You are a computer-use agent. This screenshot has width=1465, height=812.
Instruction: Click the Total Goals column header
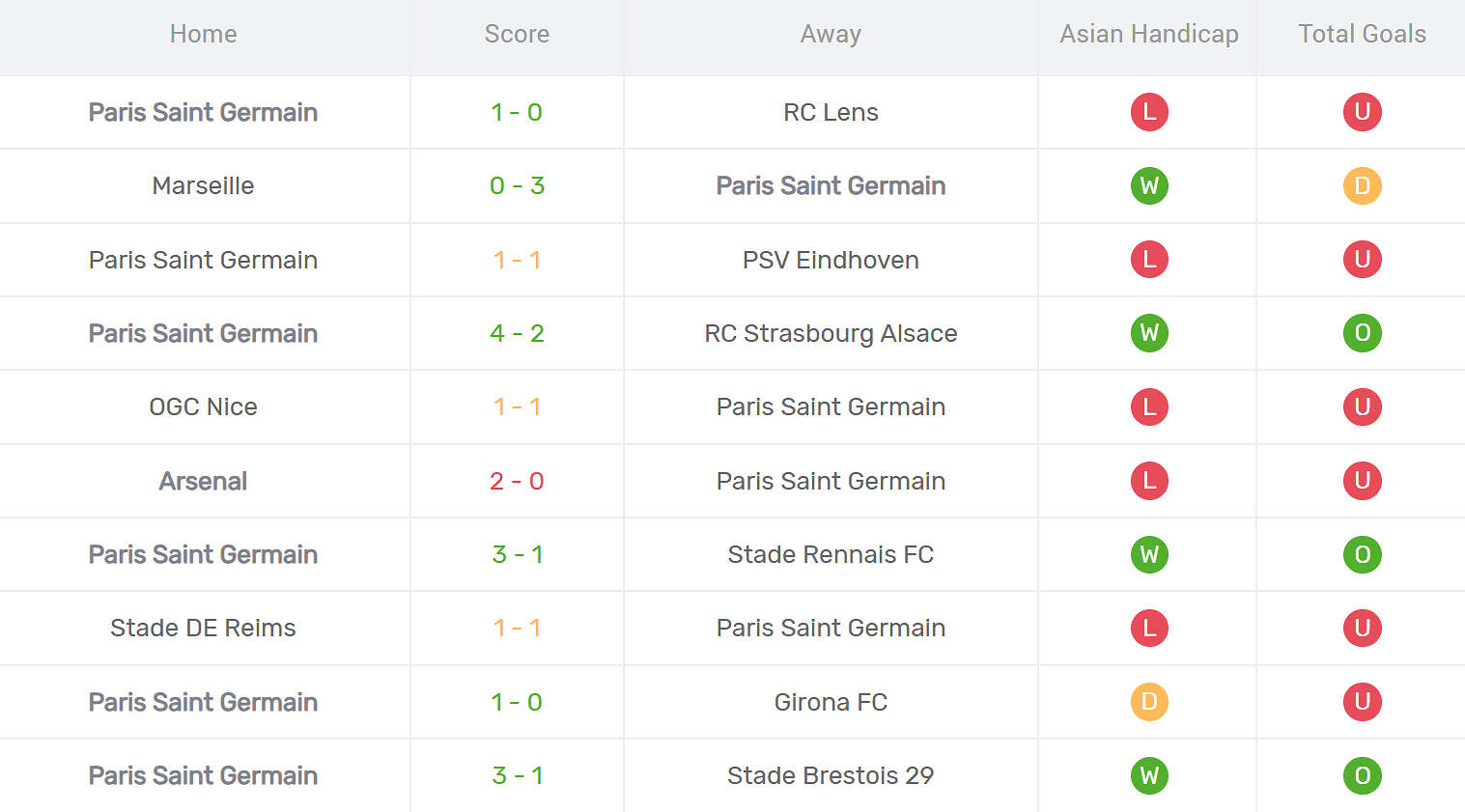[1362, 34]
